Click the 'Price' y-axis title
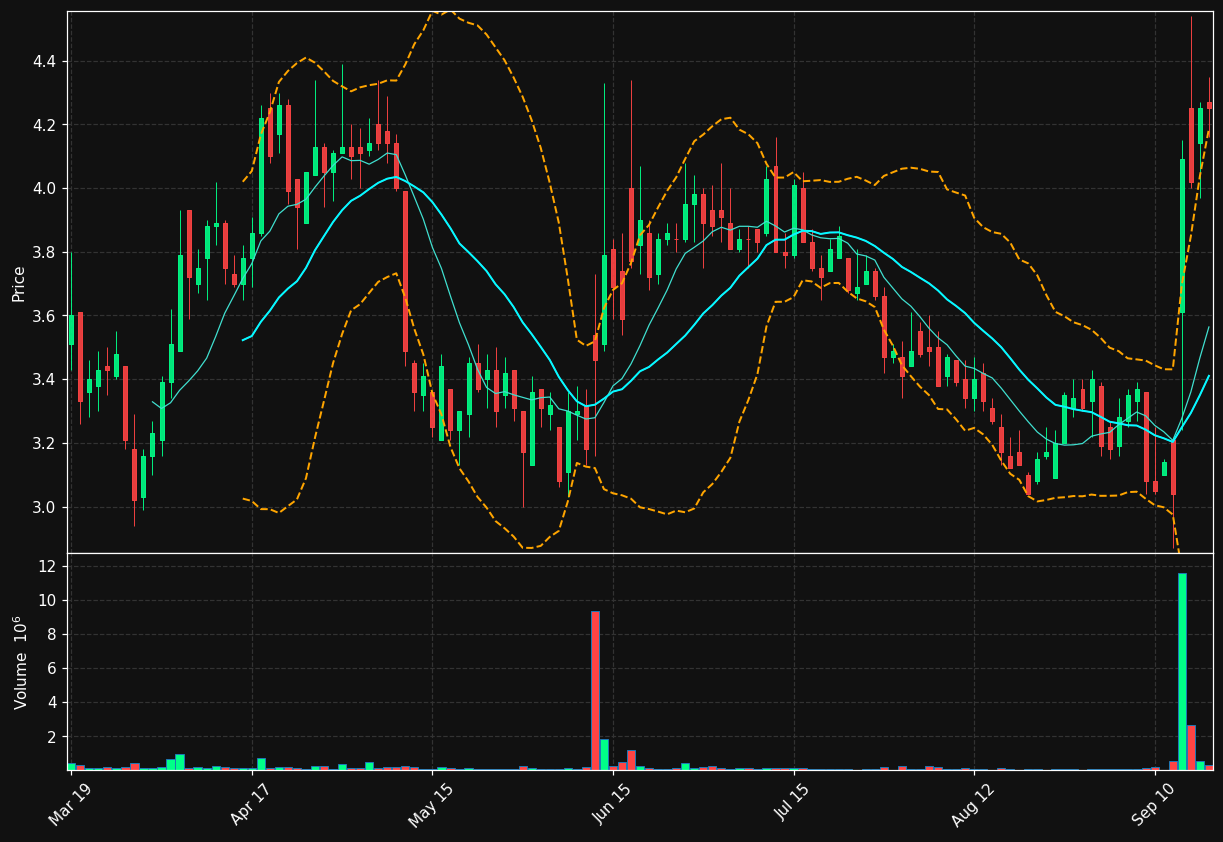 (19, 283)
